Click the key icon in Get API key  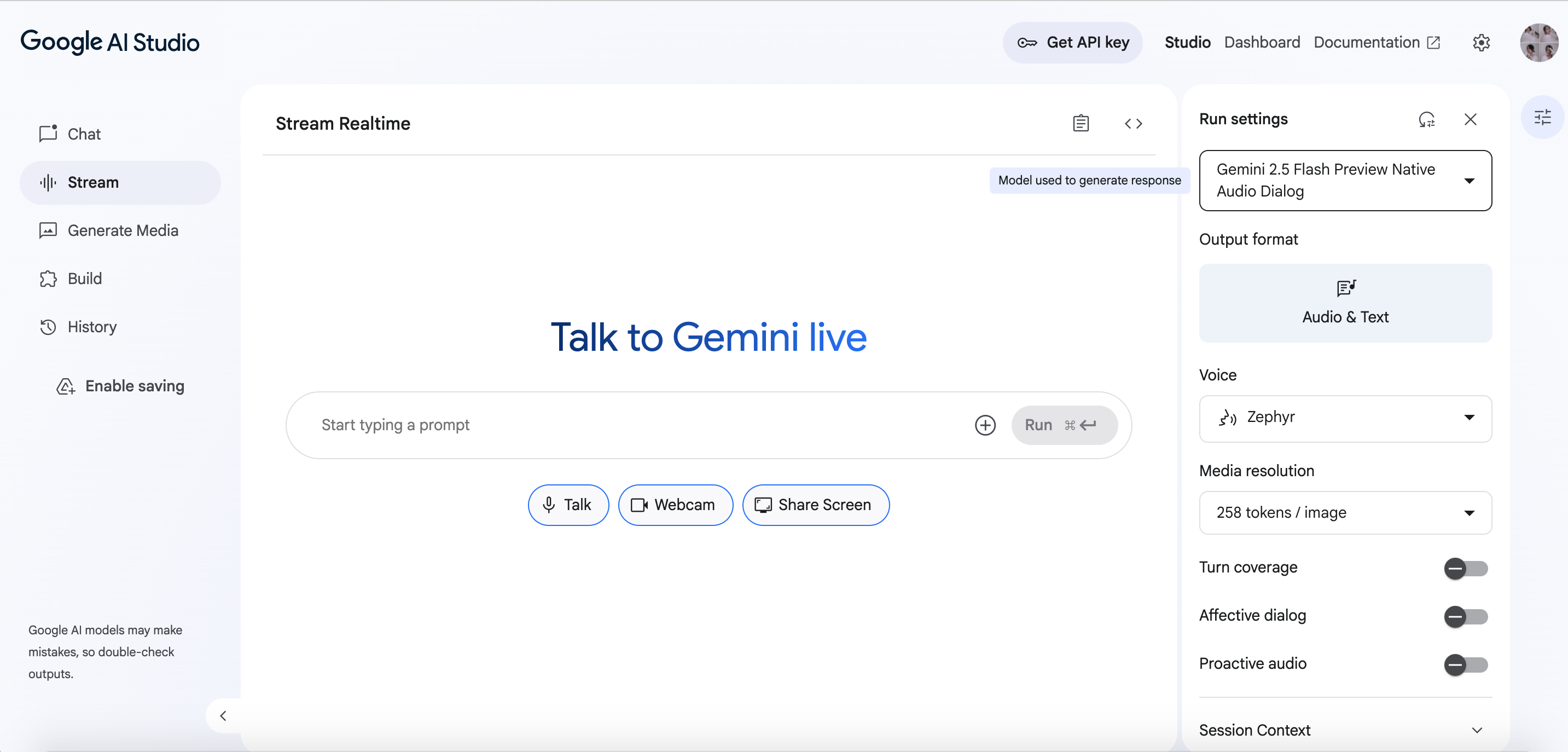[x=1027, y=43]
